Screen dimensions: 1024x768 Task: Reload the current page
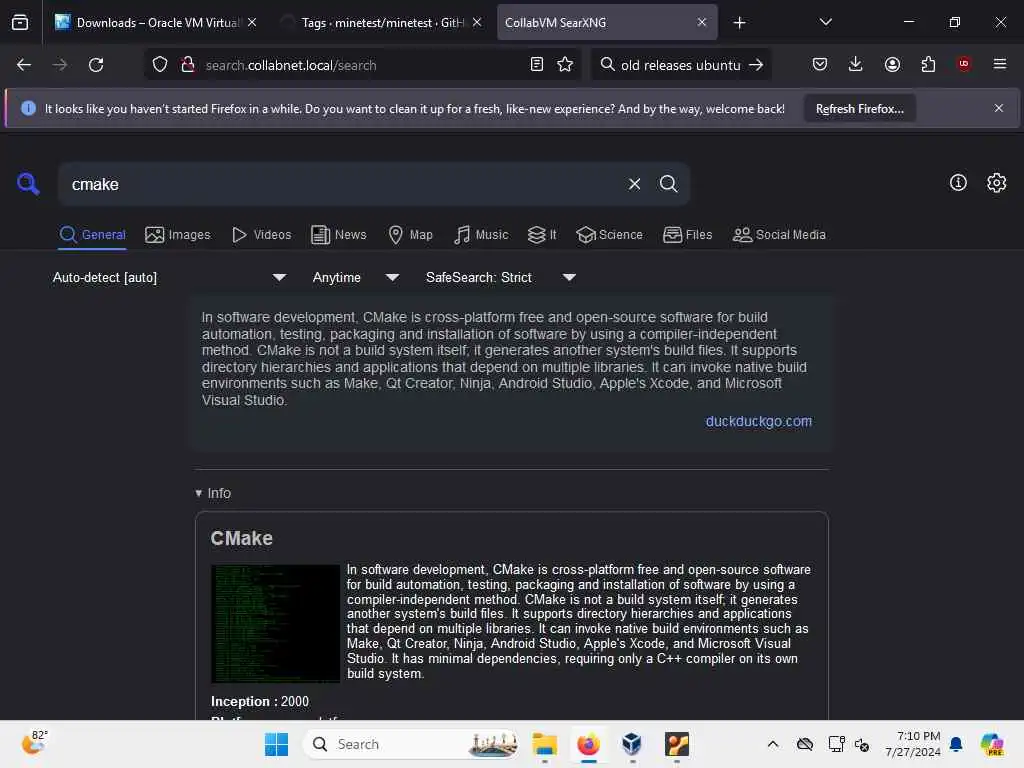click(x=96, y=65)
